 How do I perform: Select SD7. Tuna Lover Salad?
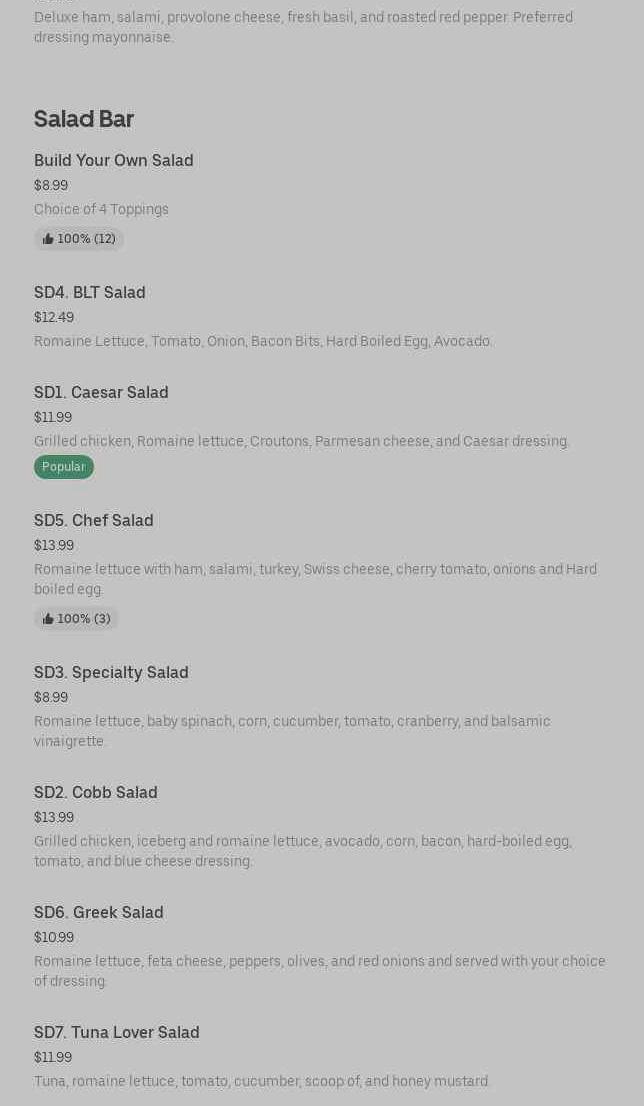pos(116,1032)
